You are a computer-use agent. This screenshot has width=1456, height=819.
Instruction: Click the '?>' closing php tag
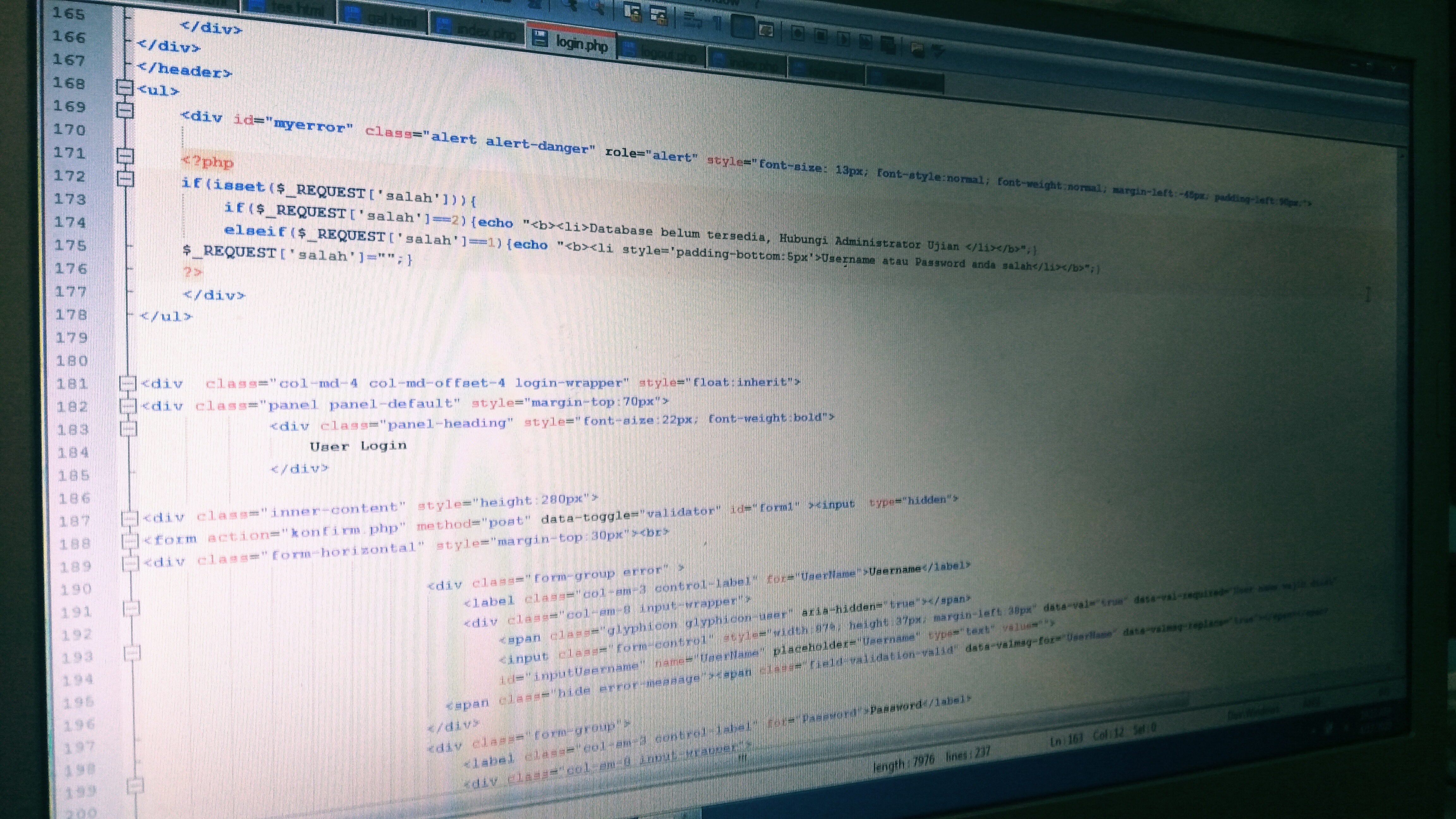click(193, 272)
